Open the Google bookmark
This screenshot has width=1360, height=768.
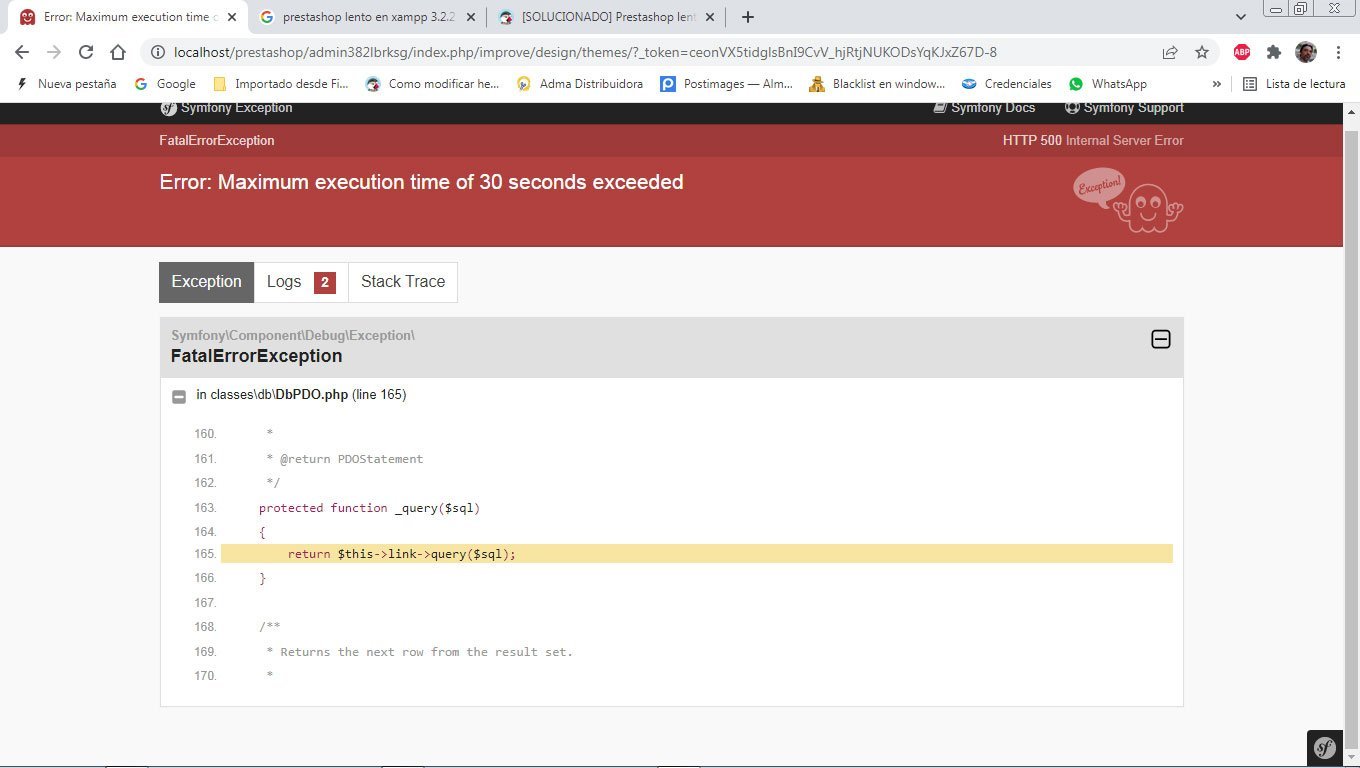click(165, 84)
